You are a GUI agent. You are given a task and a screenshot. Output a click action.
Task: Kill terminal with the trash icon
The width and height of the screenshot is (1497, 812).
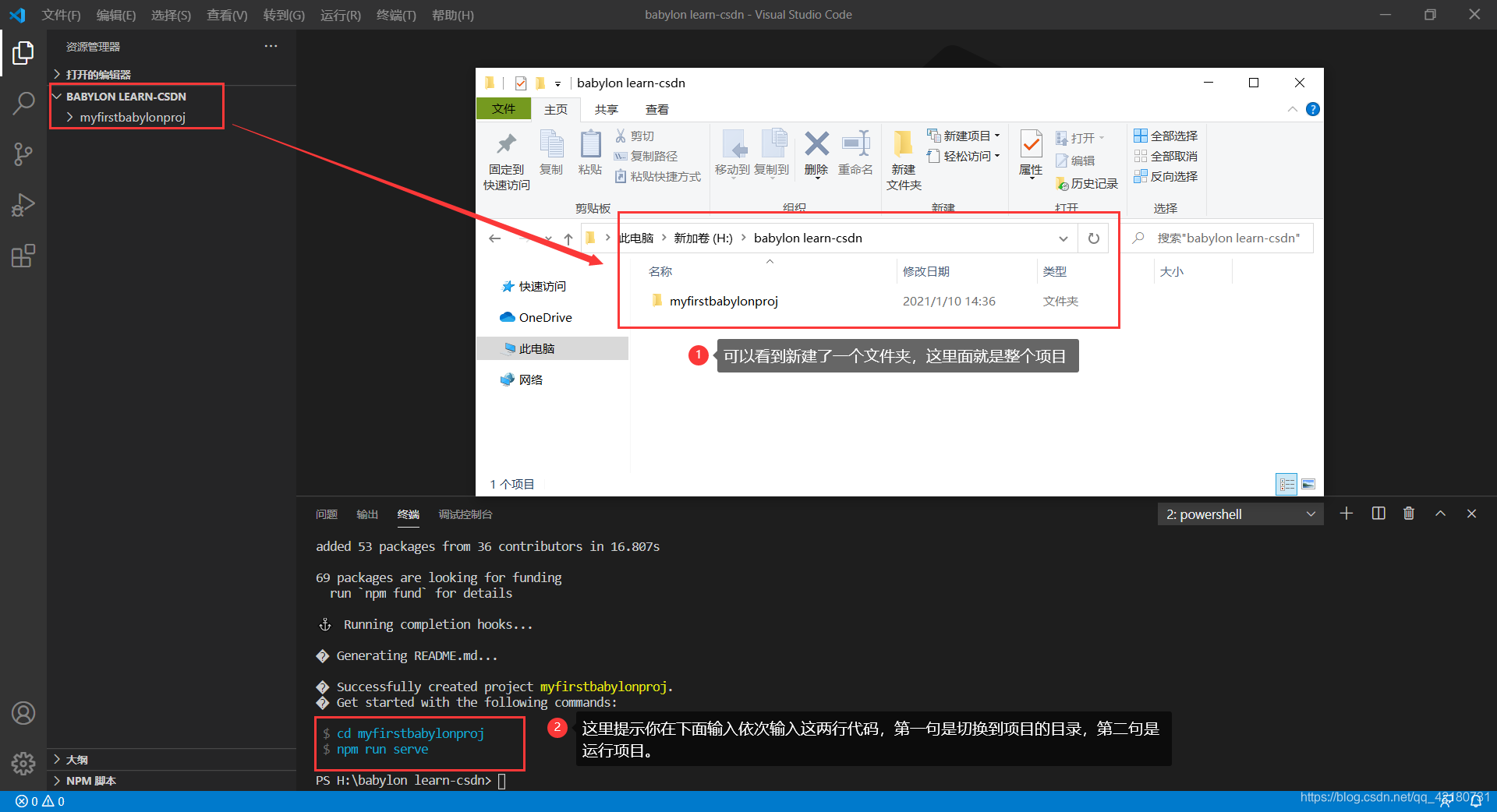pos(1409,514)
